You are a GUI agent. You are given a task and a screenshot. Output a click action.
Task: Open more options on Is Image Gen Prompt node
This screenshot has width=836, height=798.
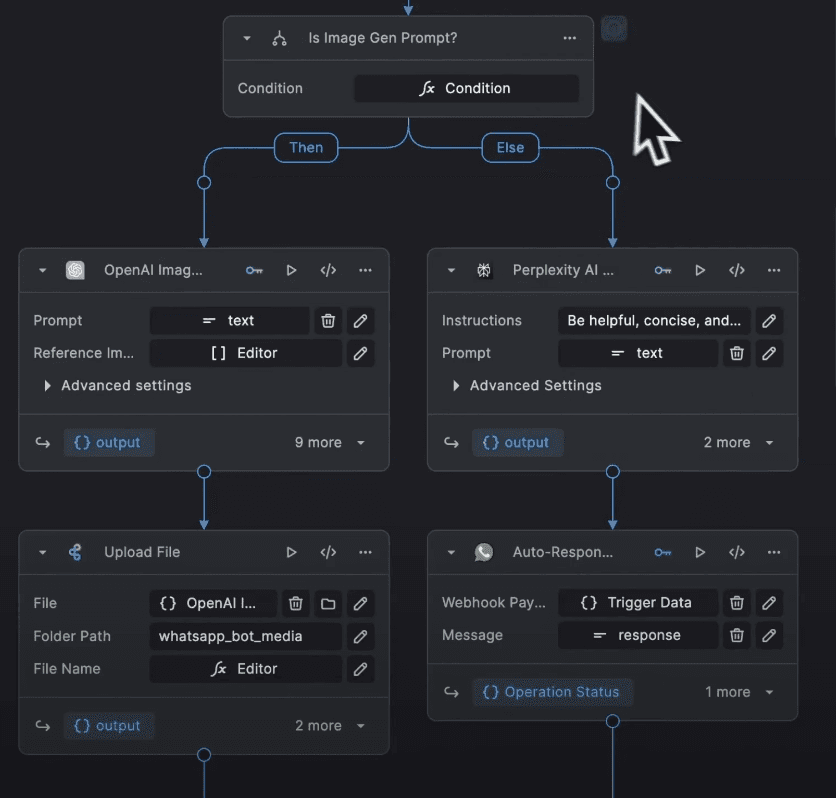(x=569, y=38)
